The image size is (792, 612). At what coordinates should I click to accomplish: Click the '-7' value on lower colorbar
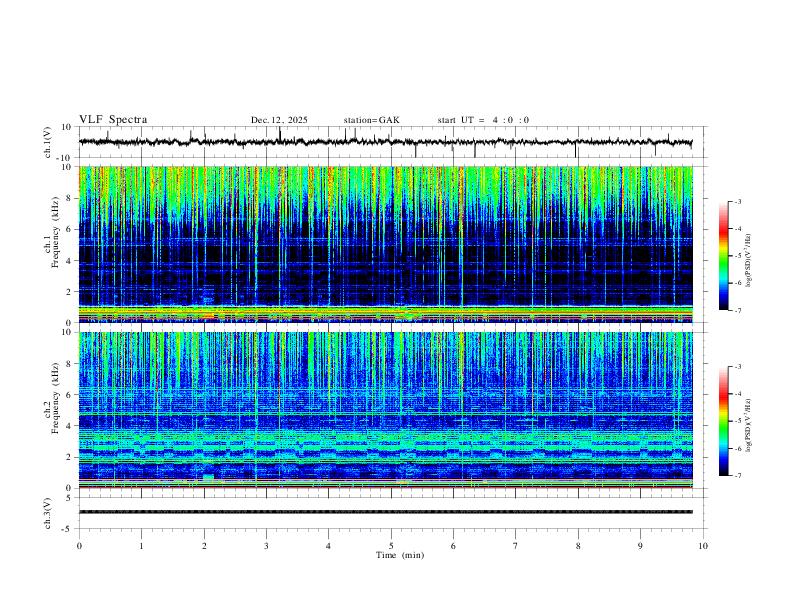tap(737, 476)
